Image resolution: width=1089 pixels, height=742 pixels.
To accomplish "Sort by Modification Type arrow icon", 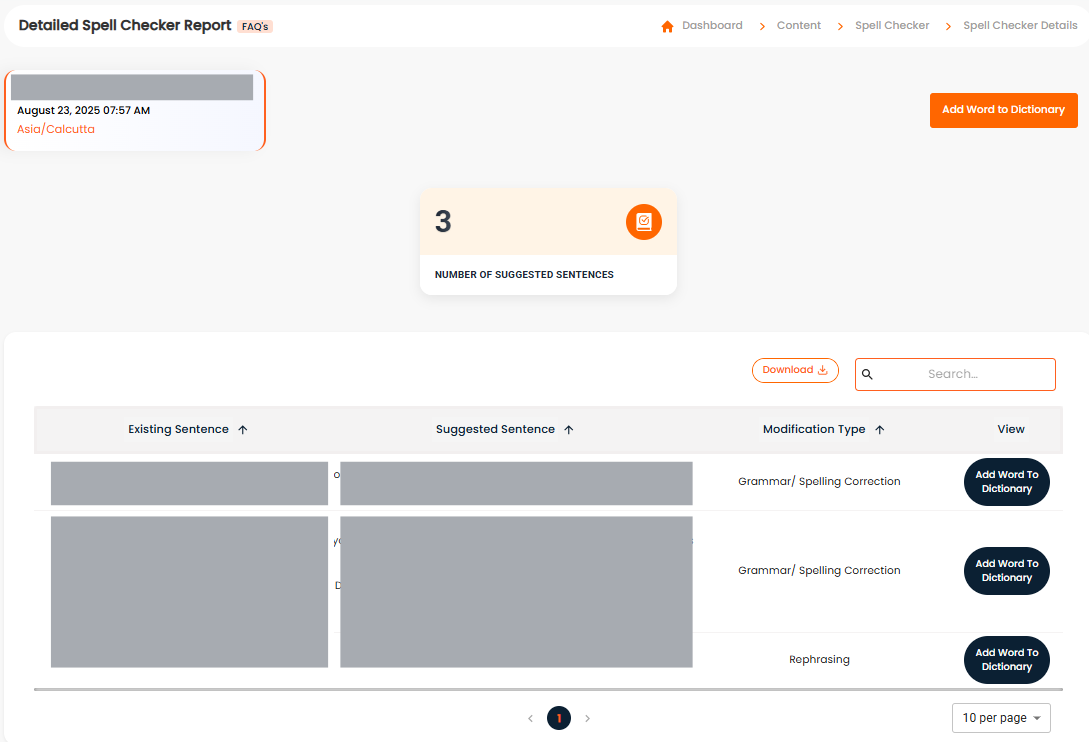I will coord(880,430).
